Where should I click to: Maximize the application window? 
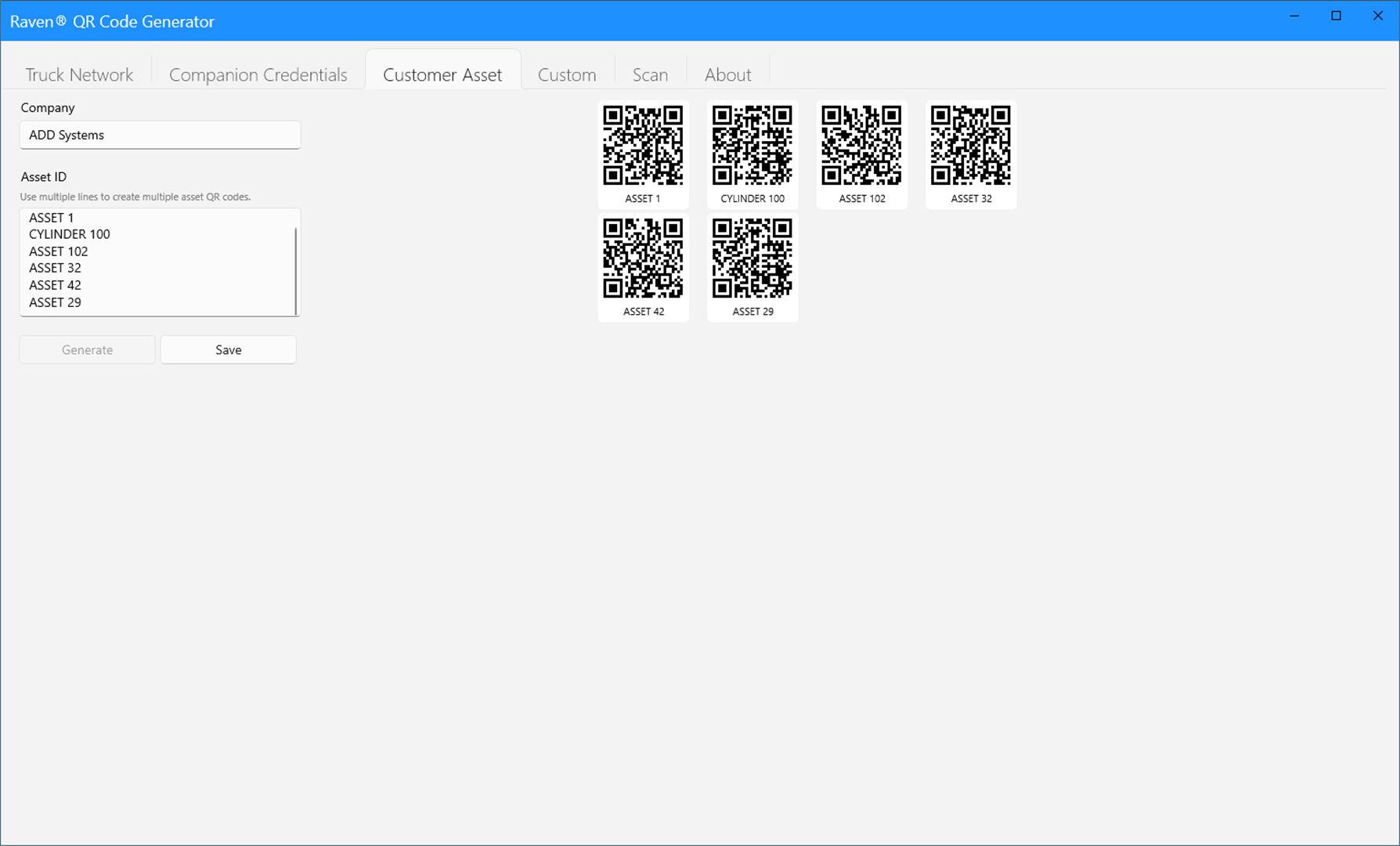click(x=1336, y=16)
